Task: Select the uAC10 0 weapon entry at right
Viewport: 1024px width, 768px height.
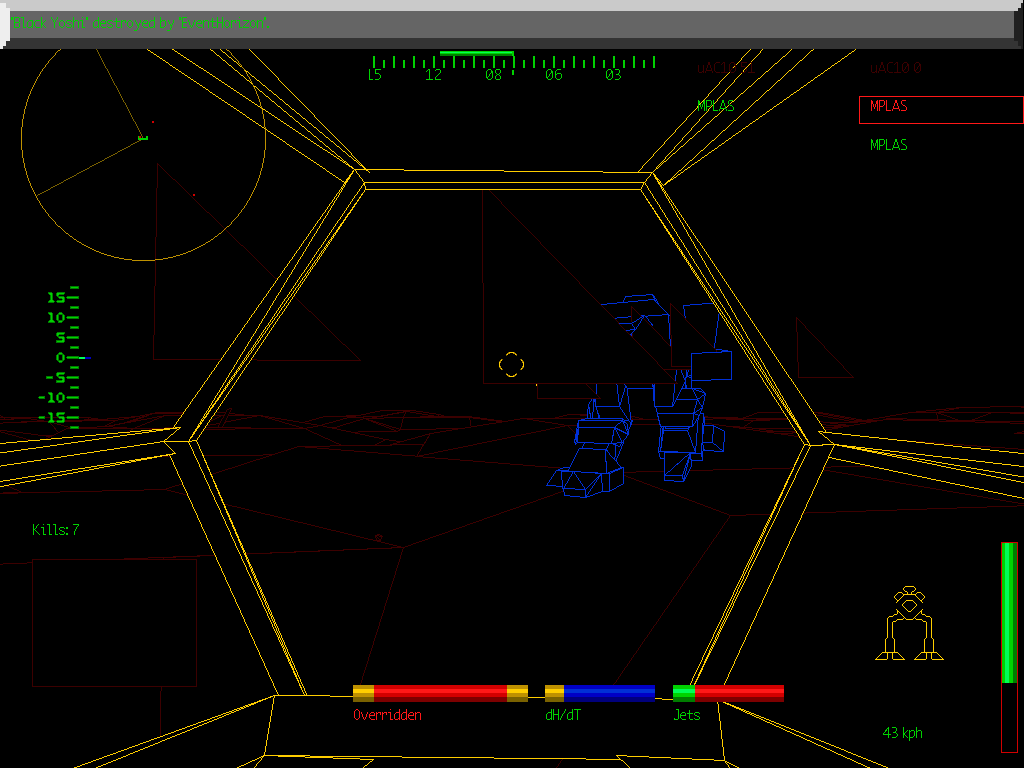Action: coord(895,69)
